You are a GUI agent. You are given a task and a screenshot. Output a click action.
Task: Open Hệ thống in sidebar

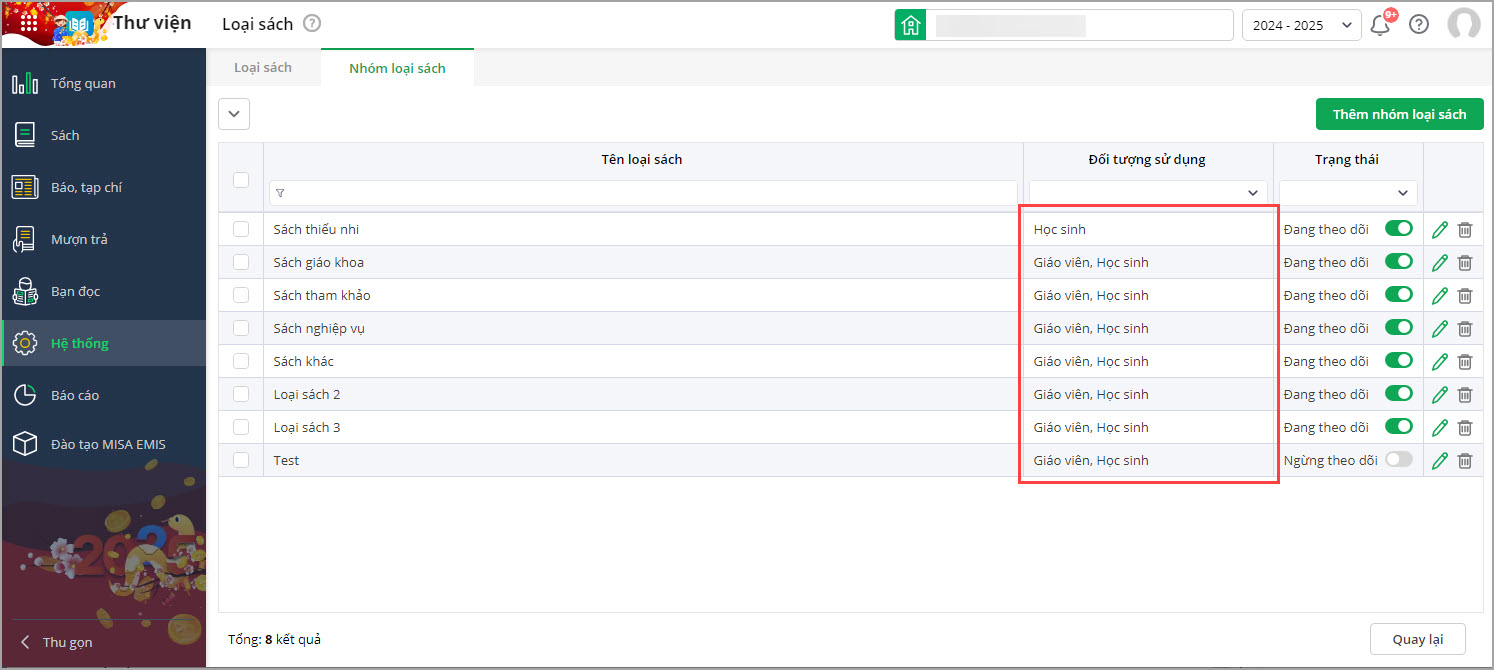click(103, 343)
